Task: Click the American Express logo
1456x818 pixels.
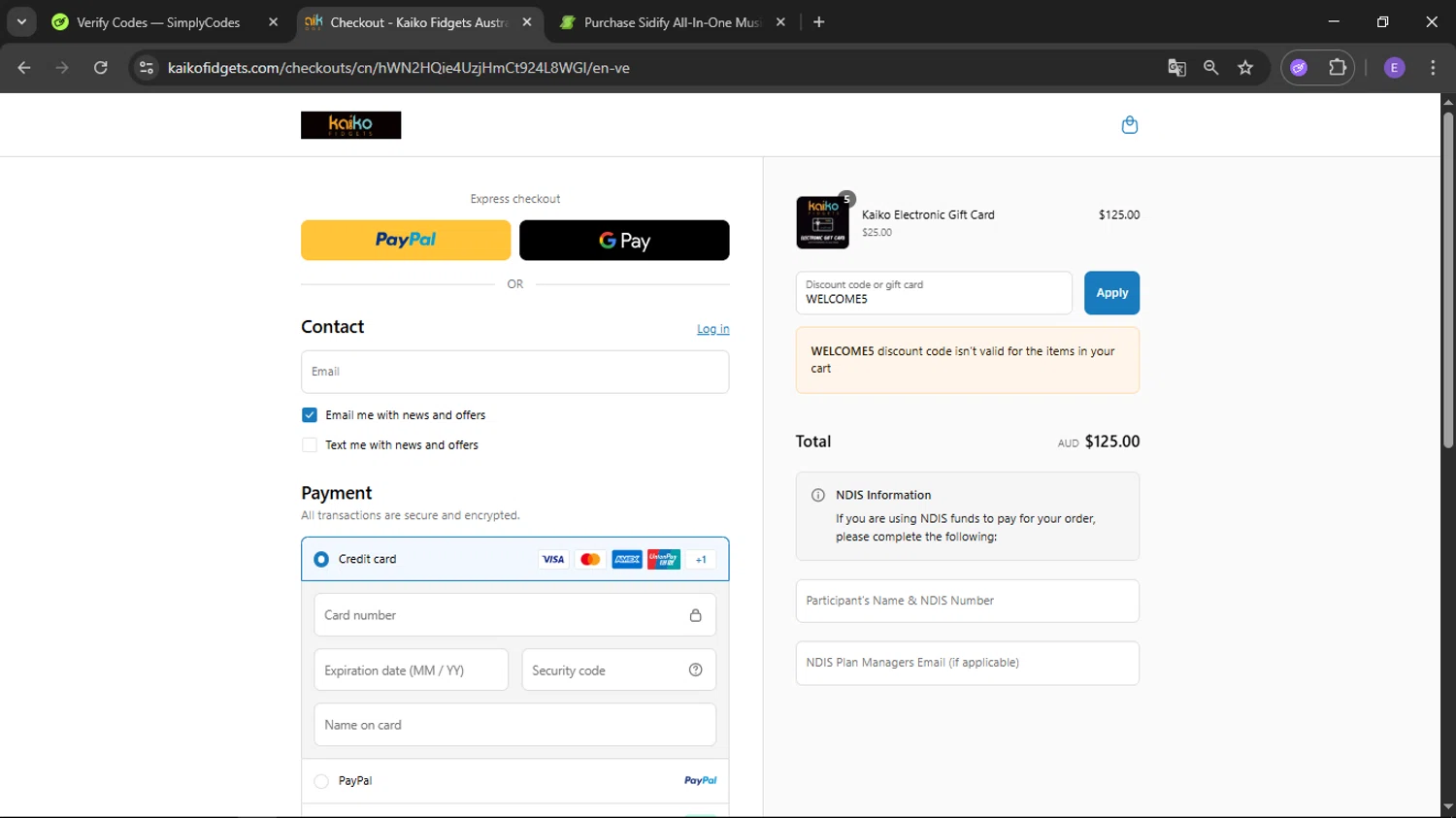Action: click(627, 559)
